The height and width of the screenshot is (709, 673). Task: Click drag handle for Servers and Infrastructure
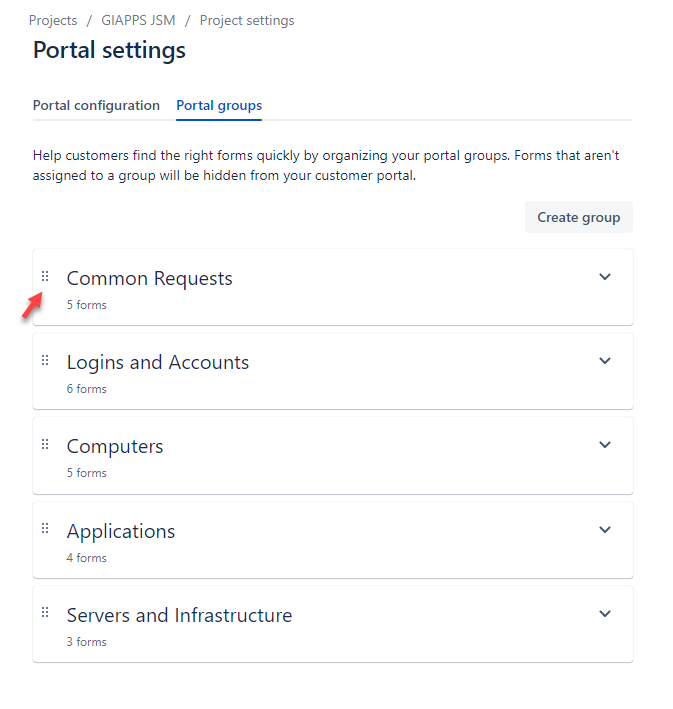point(45,613)
